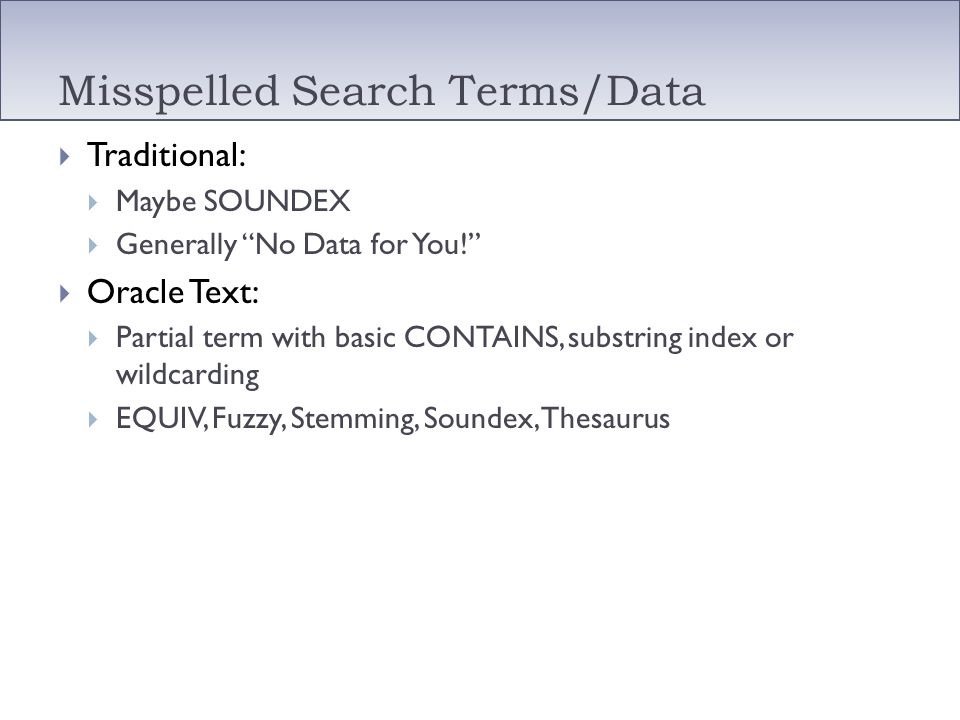Click the arrow bullet beside Traditional

[x=65, y=156]
